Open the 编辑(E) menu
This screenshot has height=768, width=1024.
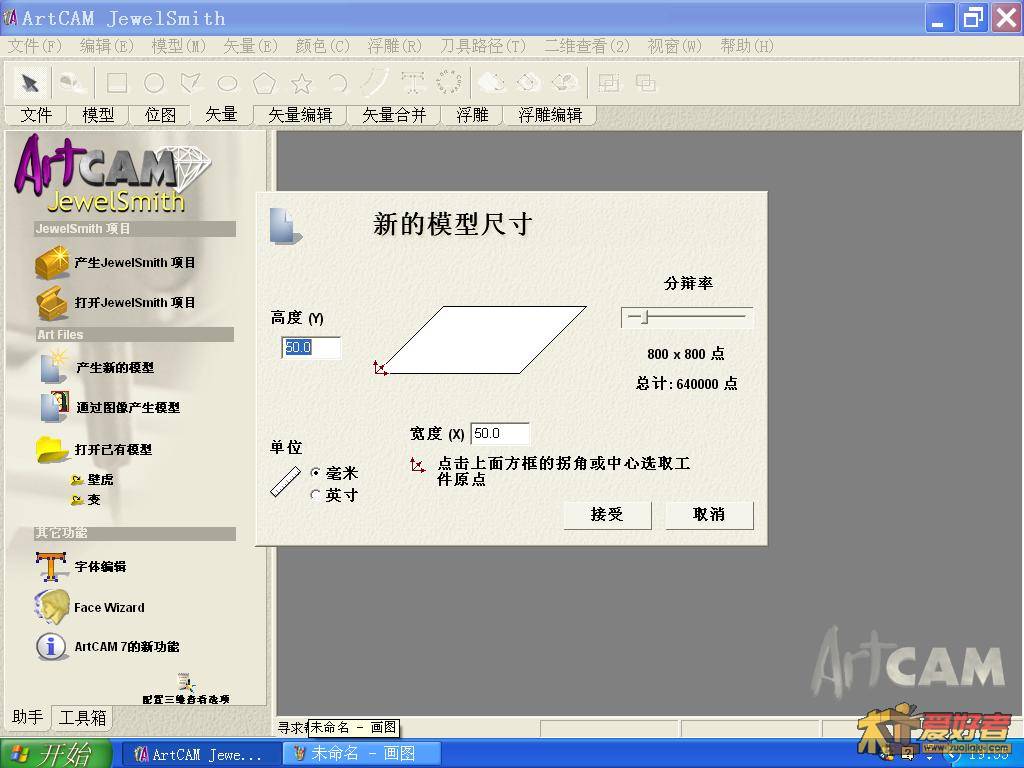coord(106,46)
